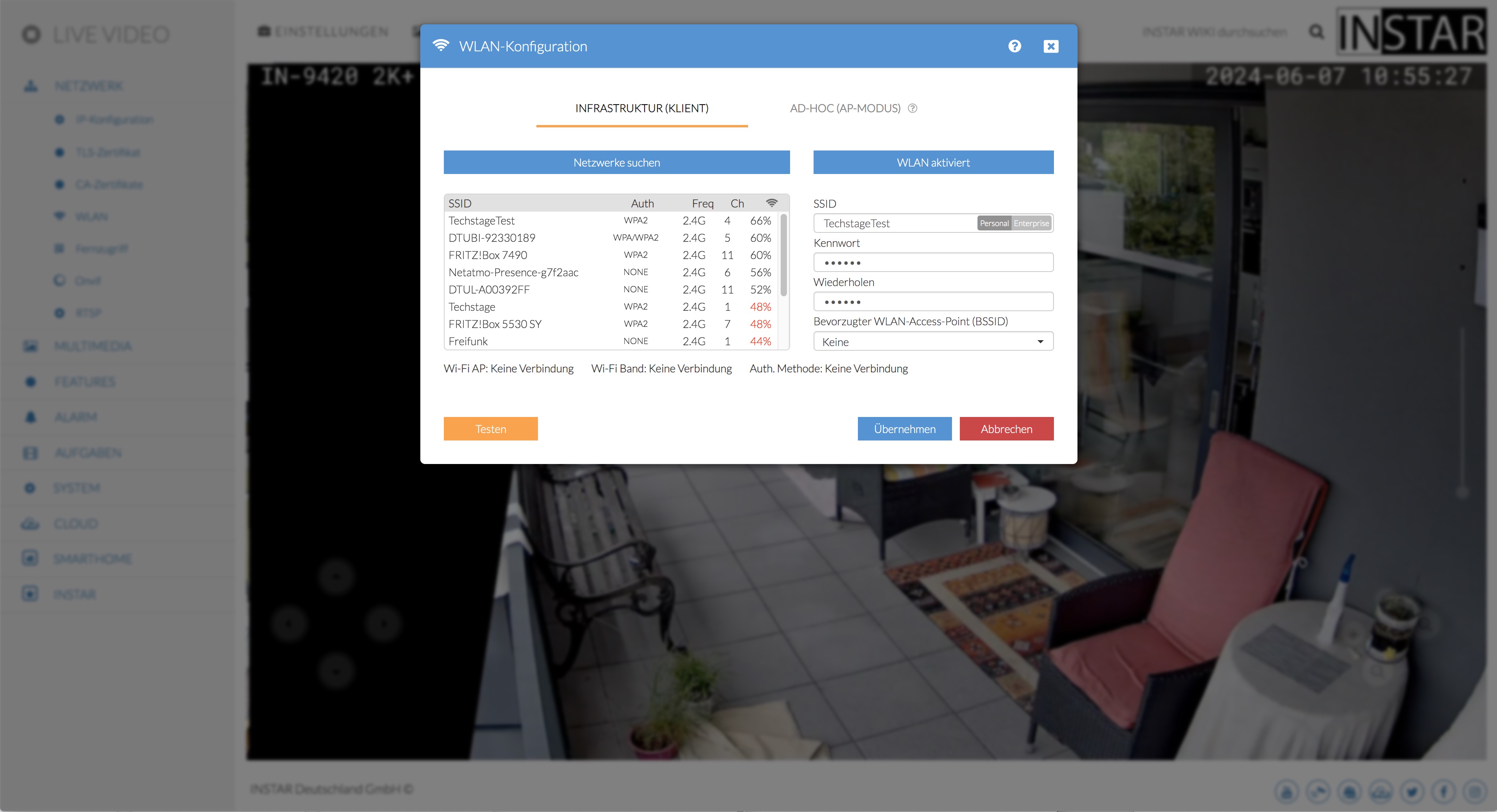Viewport: 1497px width, 812px height.
Task: Expand the Smarthome sidebar section
Action: [93, 559]
